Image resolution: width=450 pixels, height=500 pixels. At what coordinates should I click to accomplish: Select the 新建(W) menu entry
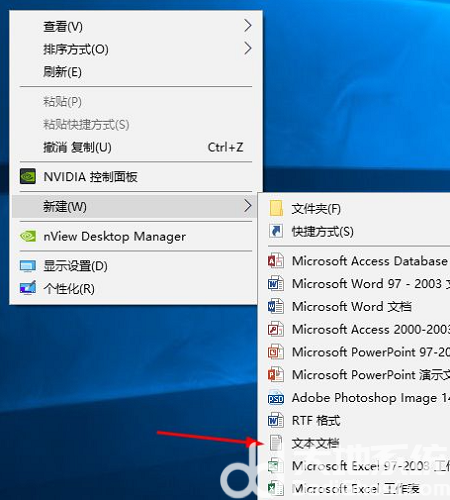pos(135,207)
